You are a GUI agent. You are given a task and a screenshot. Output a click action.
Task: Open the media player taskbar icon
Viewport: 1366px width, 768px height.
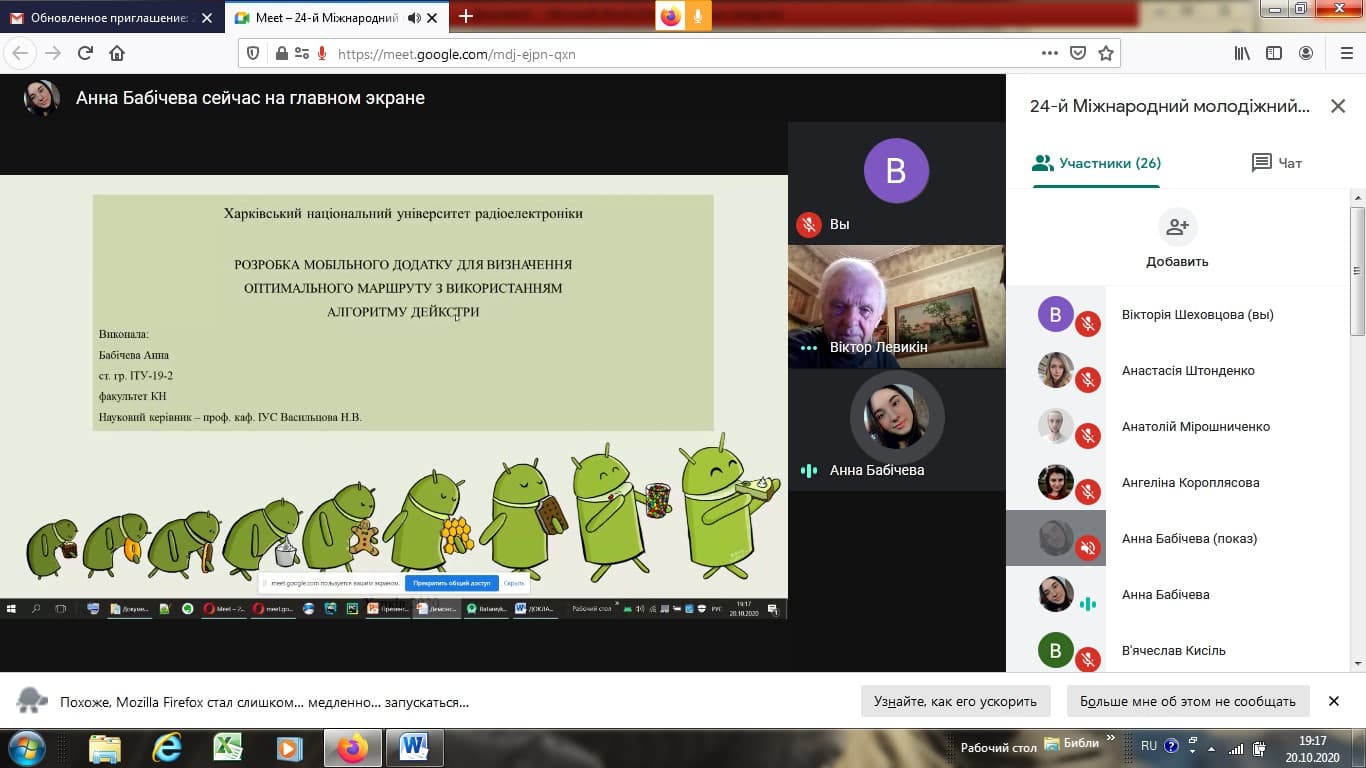290,748
